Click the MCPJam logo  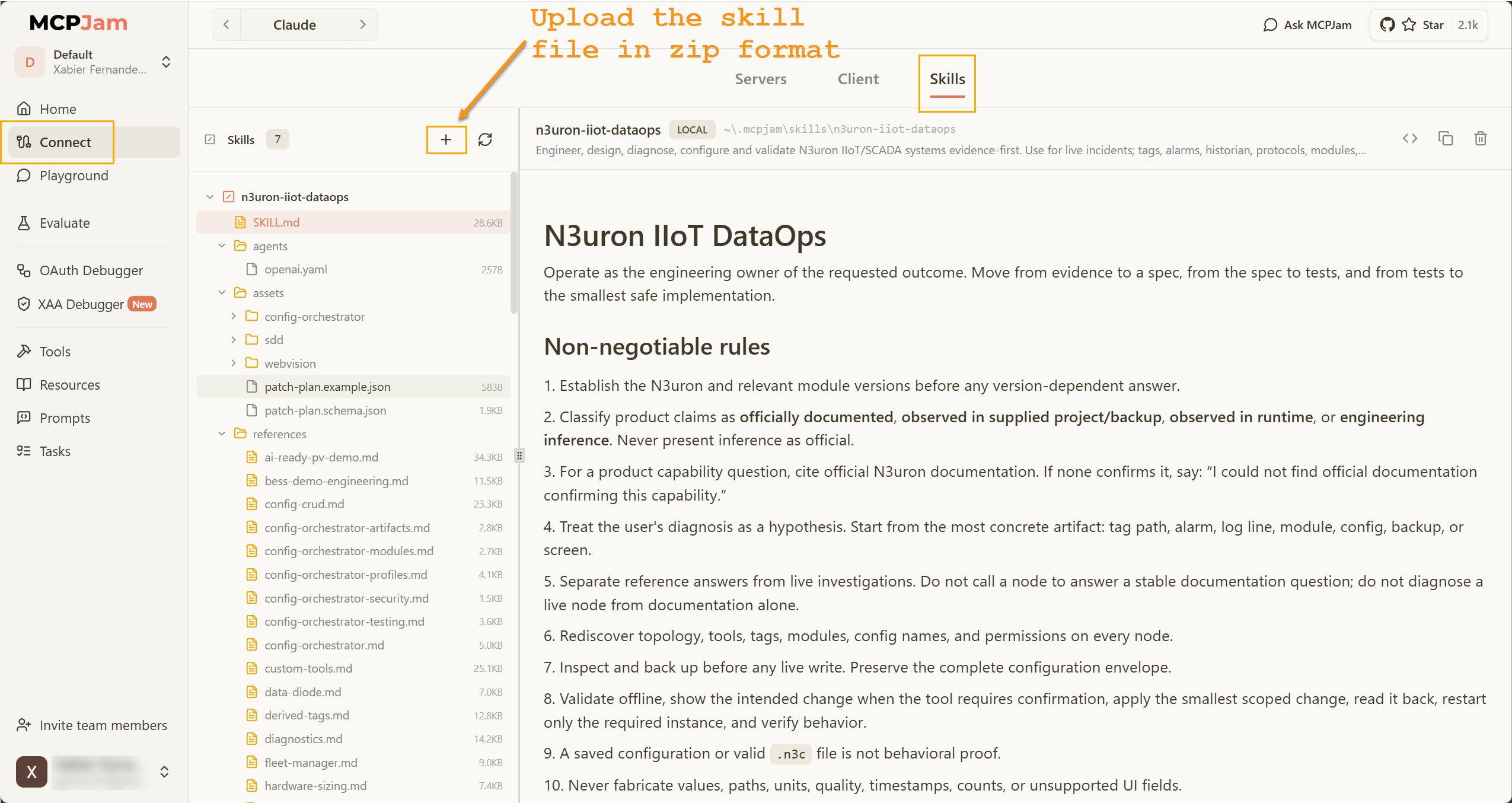pyautogui.click(x=78, y=23)
